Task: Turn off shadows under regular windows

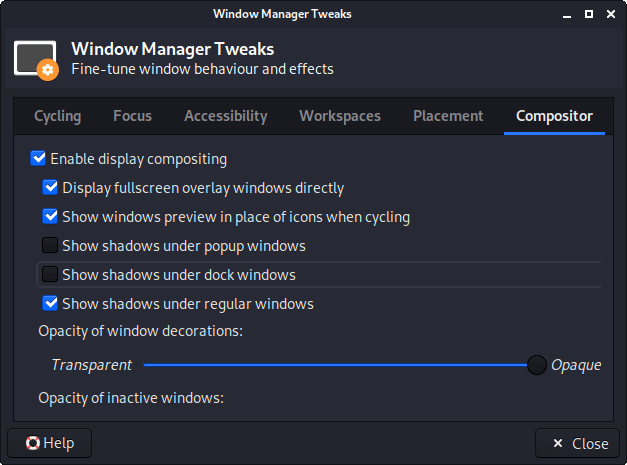Action: [x=51, y=303]
